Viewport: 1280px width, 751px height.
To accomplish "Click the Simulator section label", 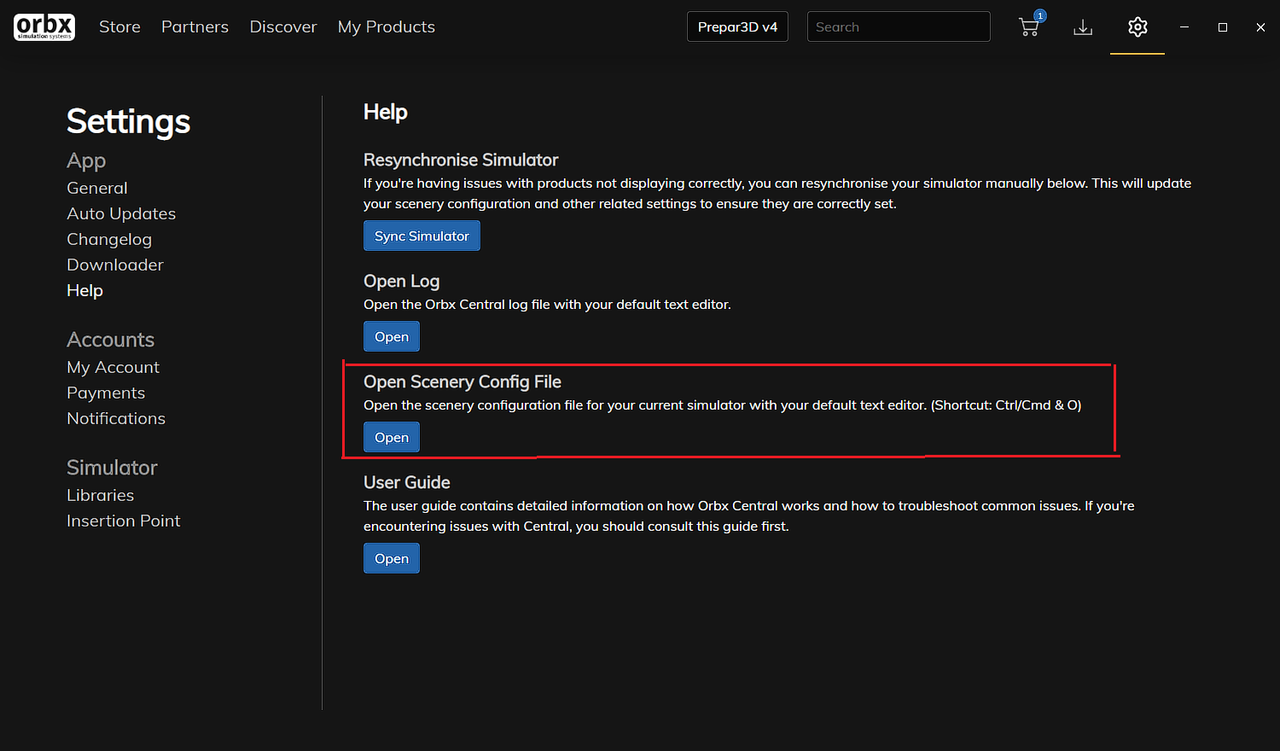I will (112, 468).
